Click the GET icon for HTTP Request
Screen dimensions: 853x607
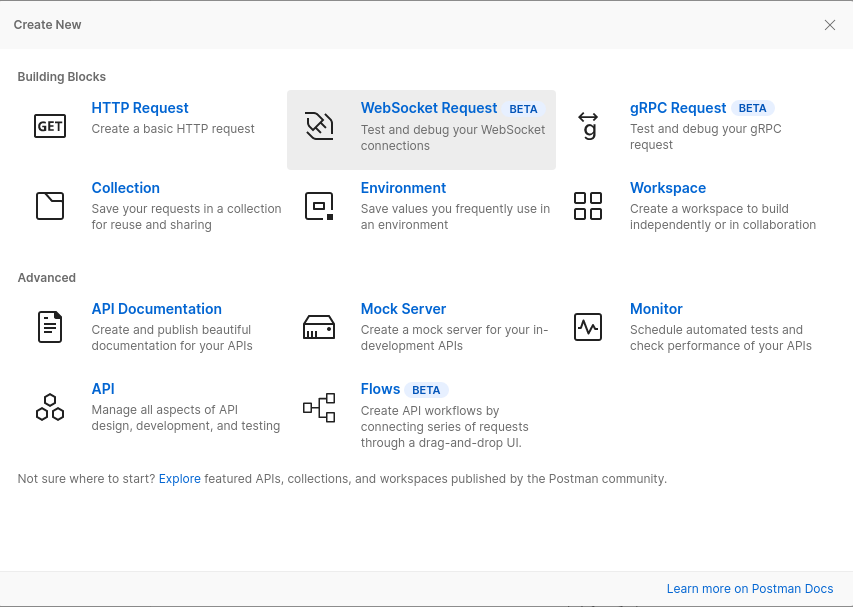point(50,126)
